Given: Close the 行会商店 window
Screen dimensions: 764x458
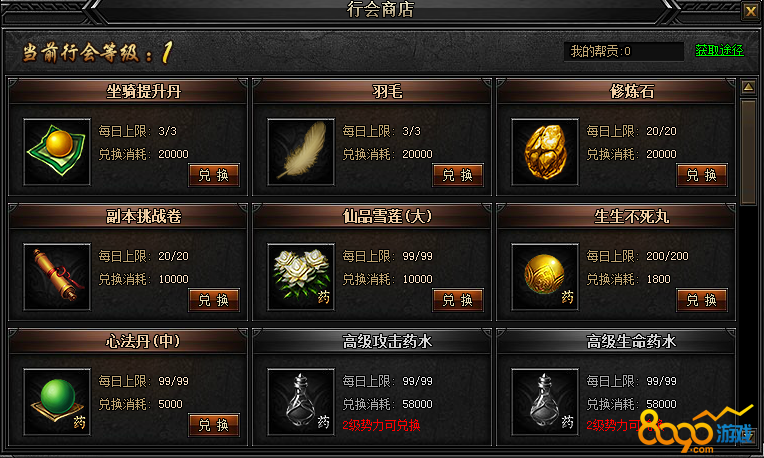Looking at the screenshot, I should click(x=750, y=11).
